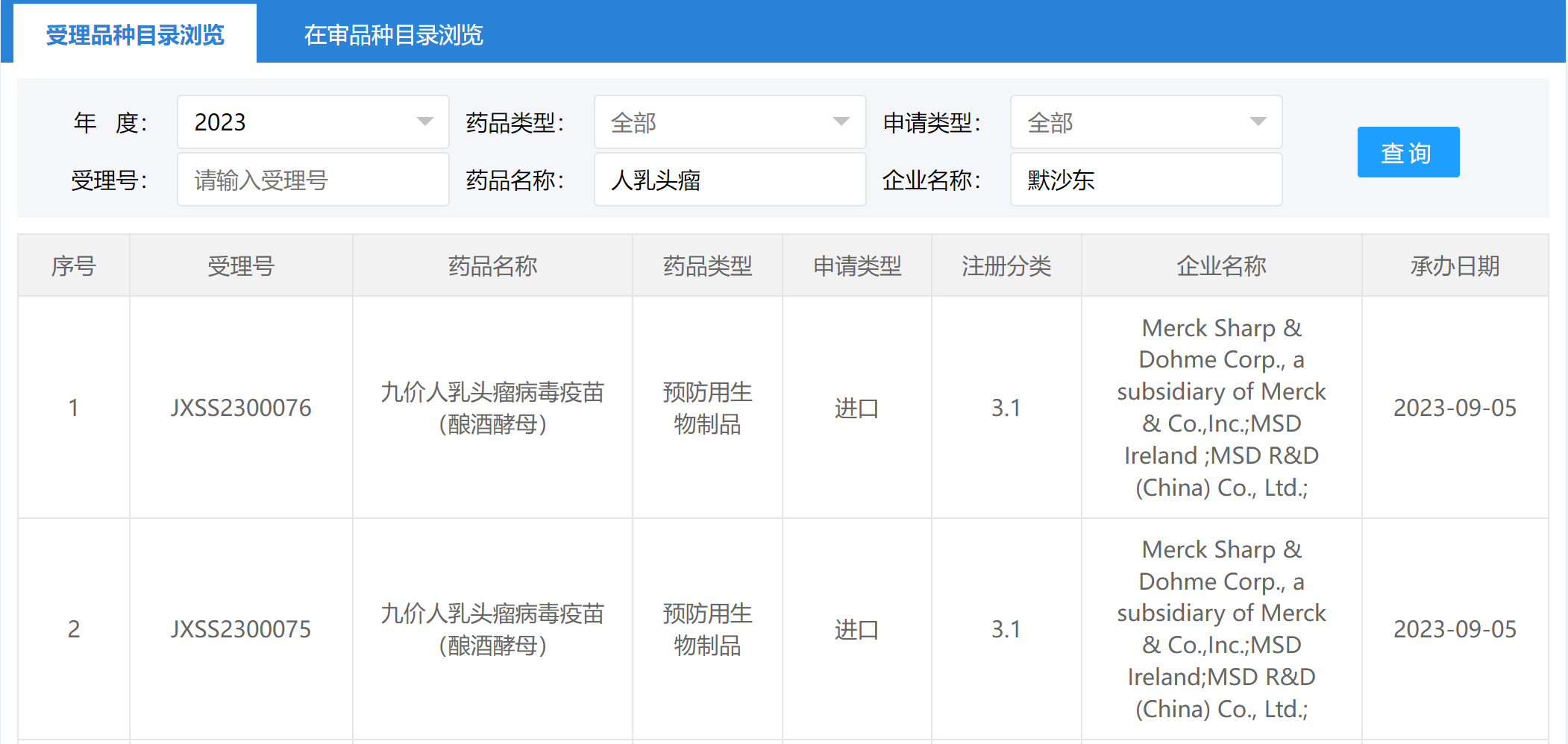The width and height of the screenshot is (1568, 744).
Task: Focus the 受理号 input field
Action: (x=313, y=180)
